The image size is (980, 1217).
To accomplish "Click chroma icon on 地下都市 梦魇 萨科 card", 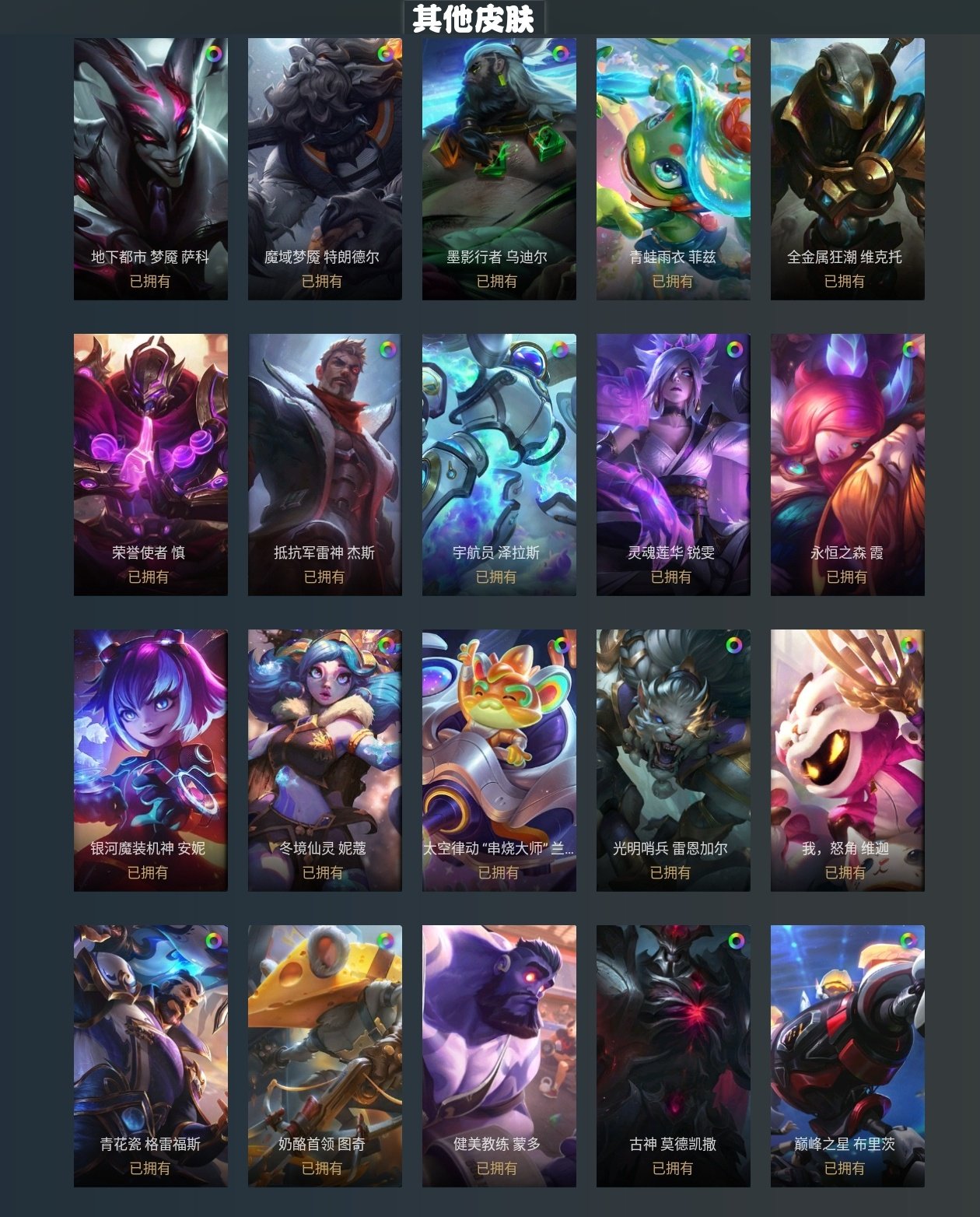I will (x=214, y=54).
